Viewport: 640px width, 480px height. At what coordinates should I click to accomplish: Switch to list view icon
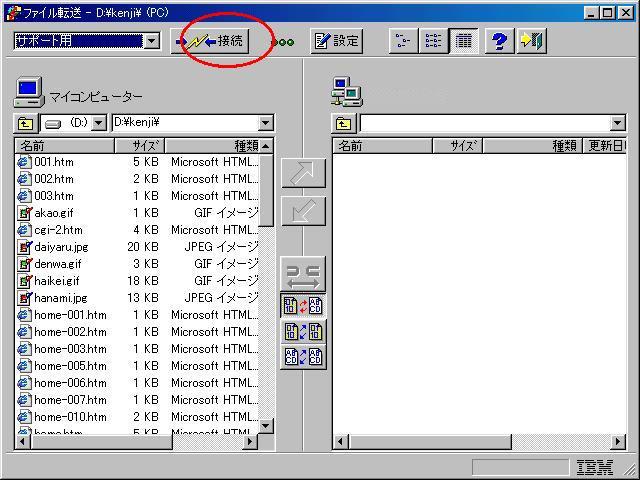point(433,41)
